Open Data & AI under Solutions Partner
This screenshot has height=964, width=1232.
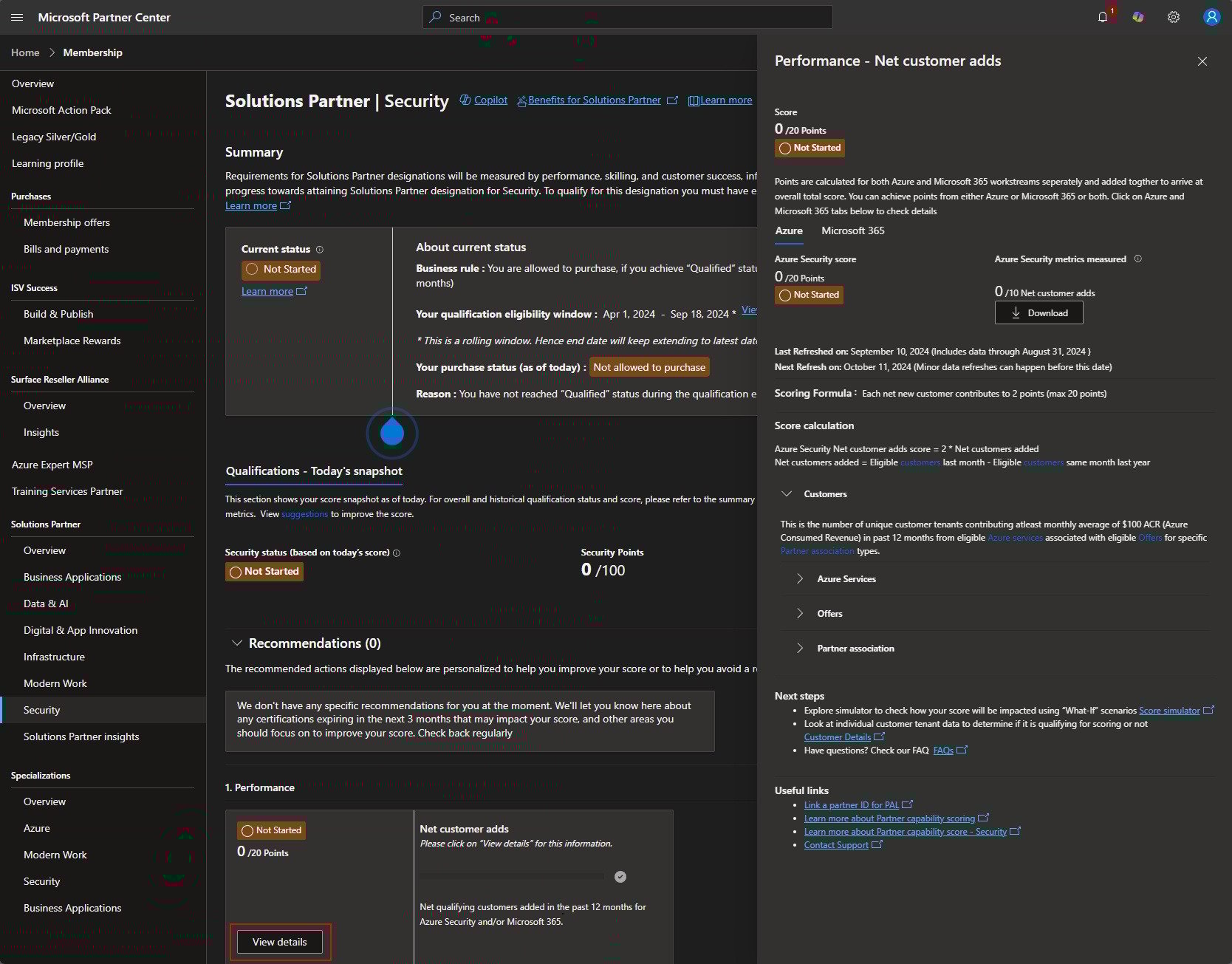(x=46, y=604)
